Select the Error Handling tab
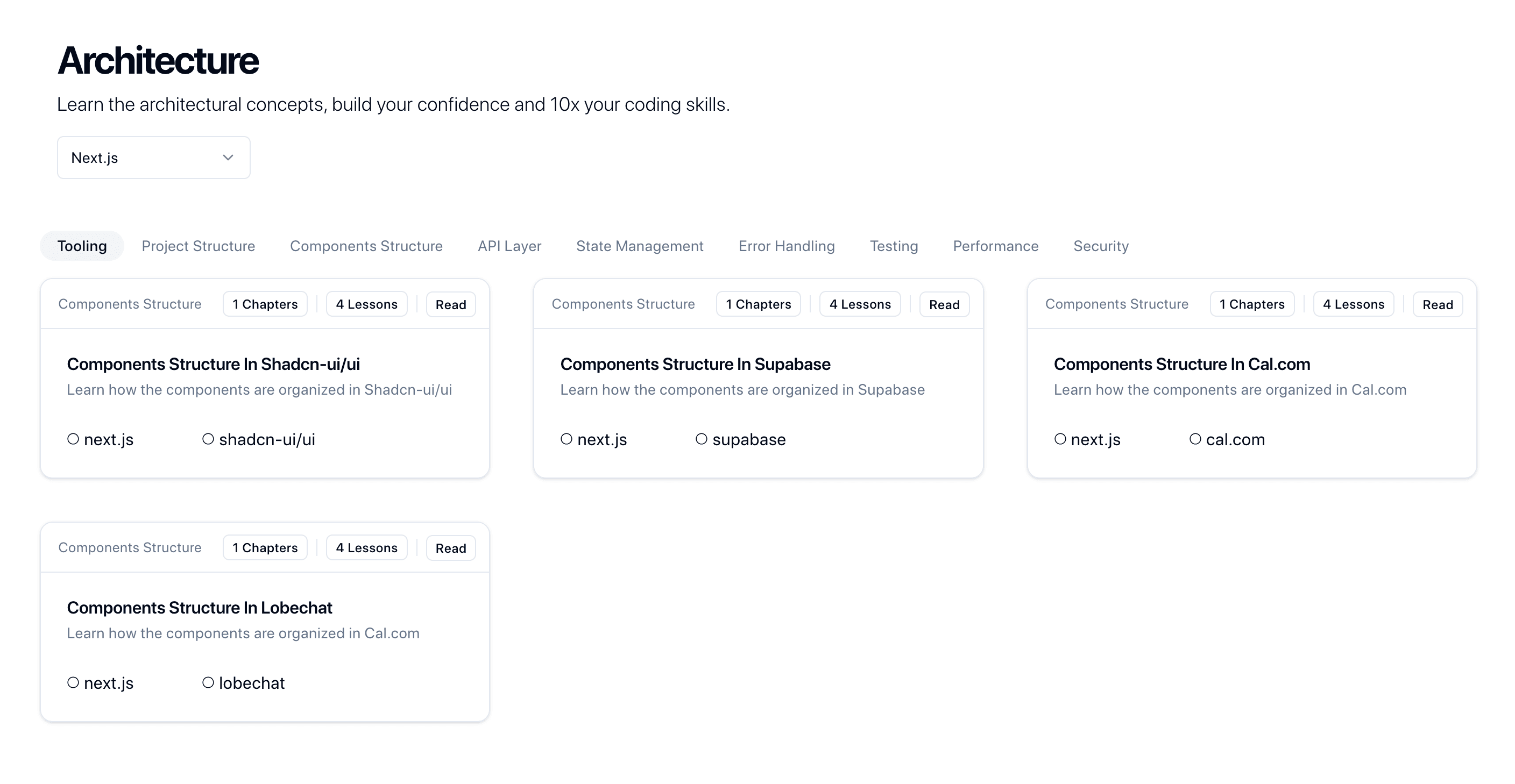1515x784 pixels. click(x=786, y=245)
